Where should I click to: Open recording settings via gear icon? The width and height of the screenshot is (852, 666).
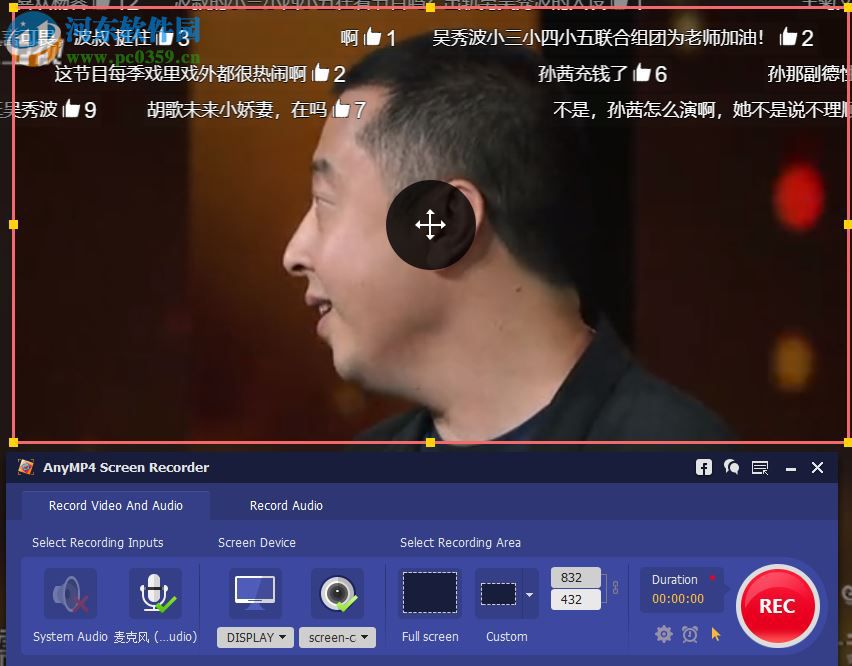point(663,634)
